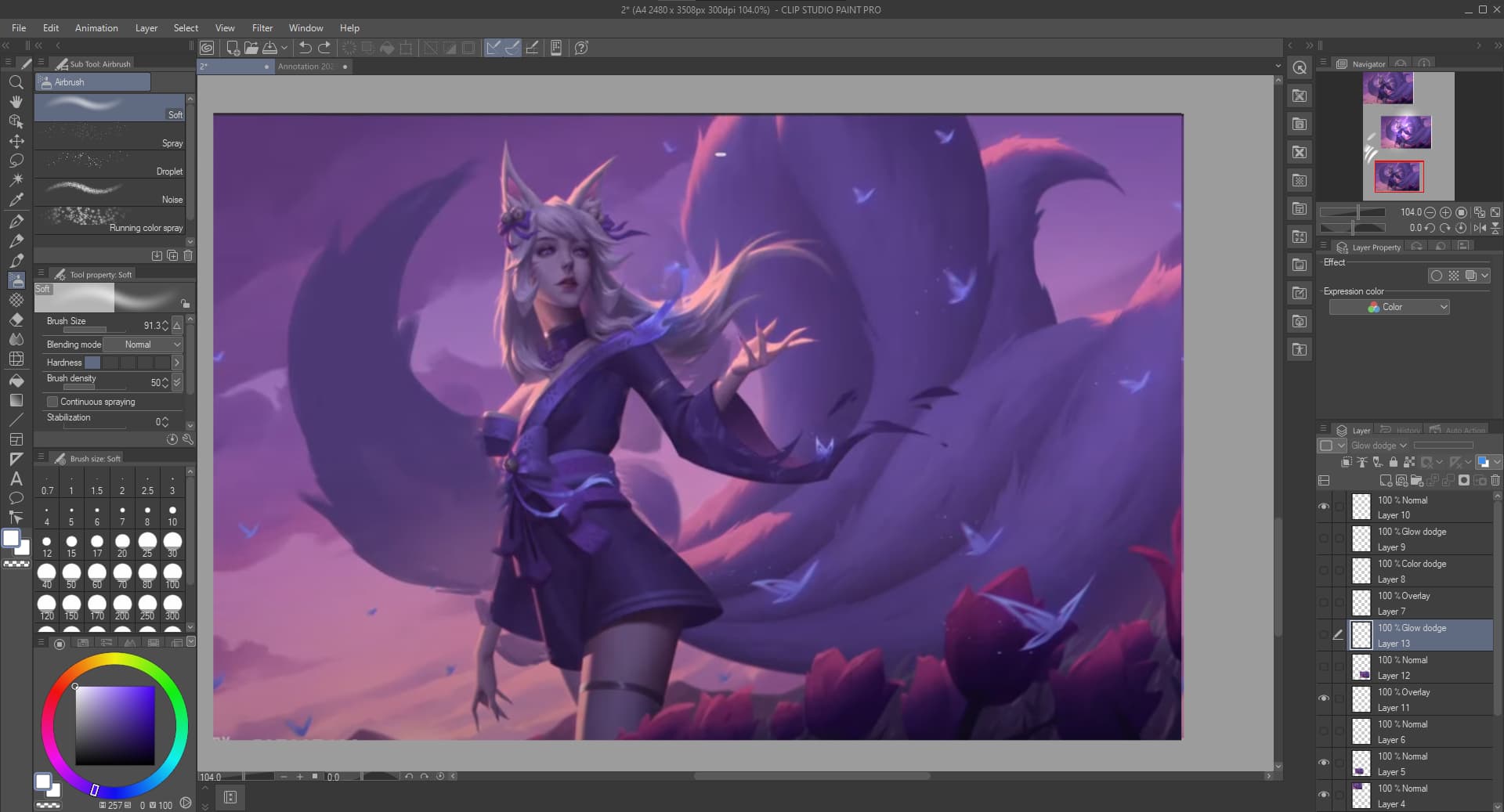This screenshot has width=1504, height=812.
Task: Open the Expression color dropdown
Action: point(1389,307)
